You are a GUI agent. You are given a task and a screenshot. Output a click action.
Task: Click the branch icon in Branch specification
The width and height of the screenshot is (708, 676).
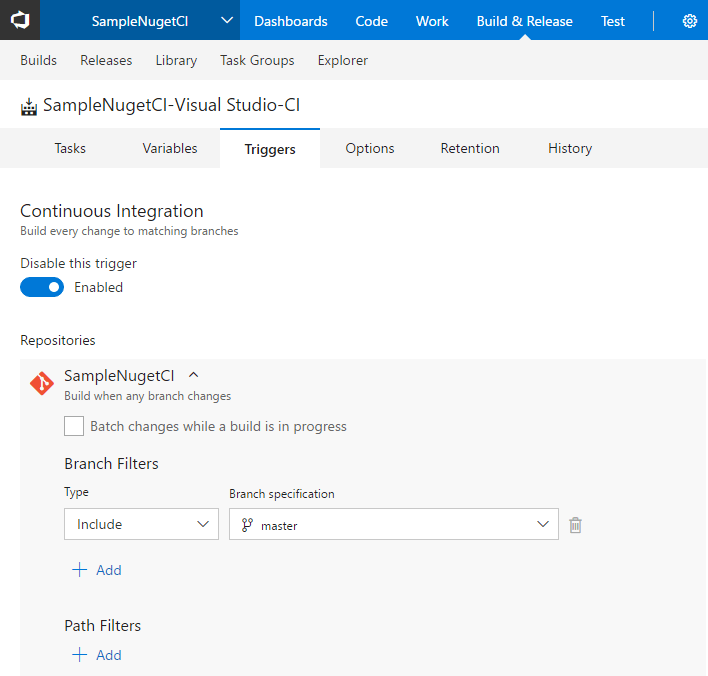247,525
